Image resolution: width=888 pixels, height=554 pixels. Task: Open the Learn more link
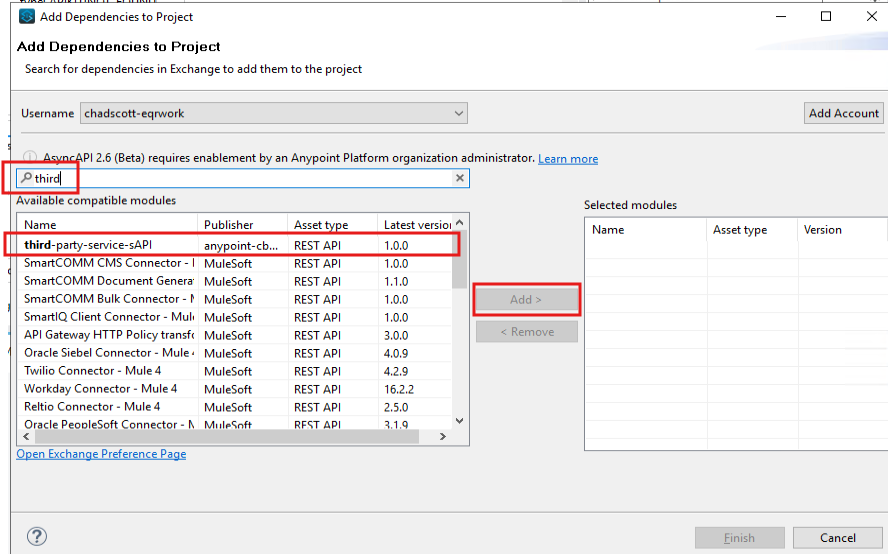[x=567, y=159]
